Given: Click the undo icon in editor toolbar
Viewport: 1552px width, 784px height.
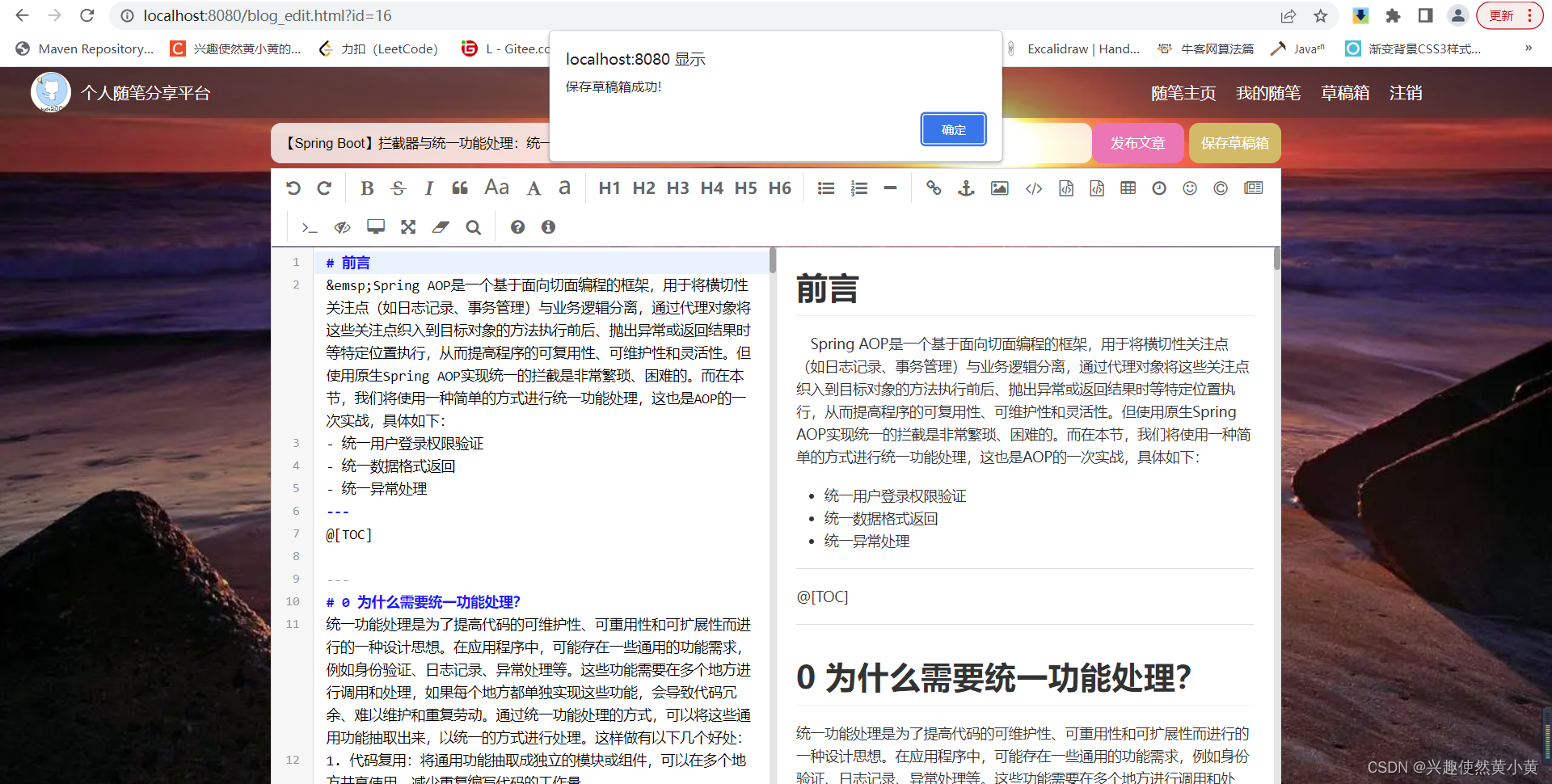Looking at the screenshot, I should click(x=293, y=188).
